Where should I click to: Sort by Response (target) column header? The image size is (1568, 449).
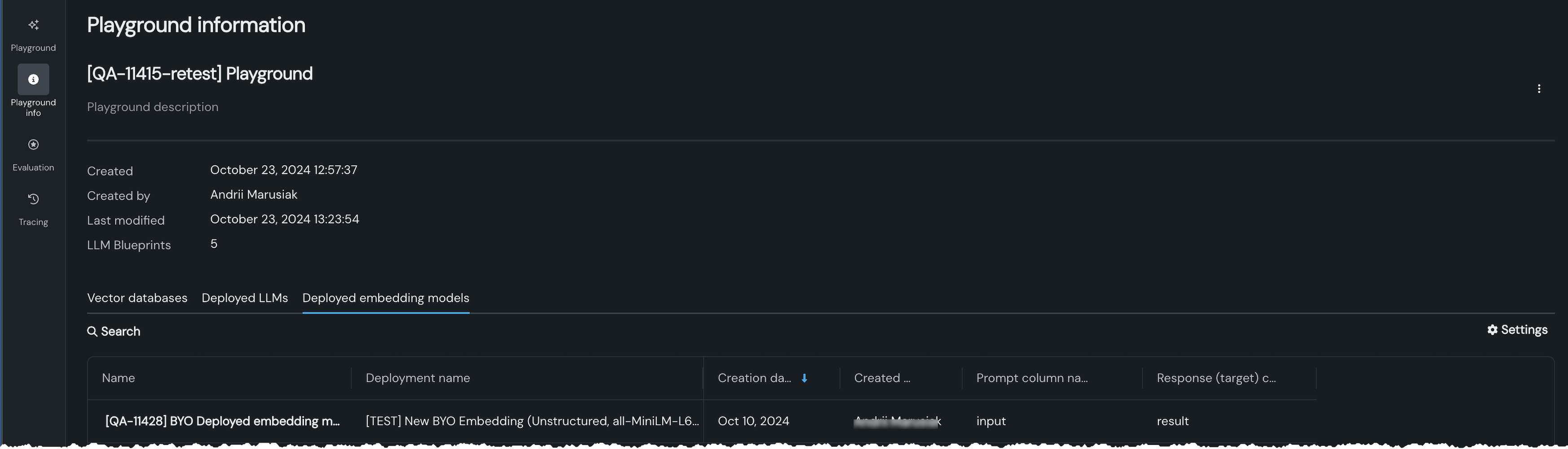[1216, 379]
